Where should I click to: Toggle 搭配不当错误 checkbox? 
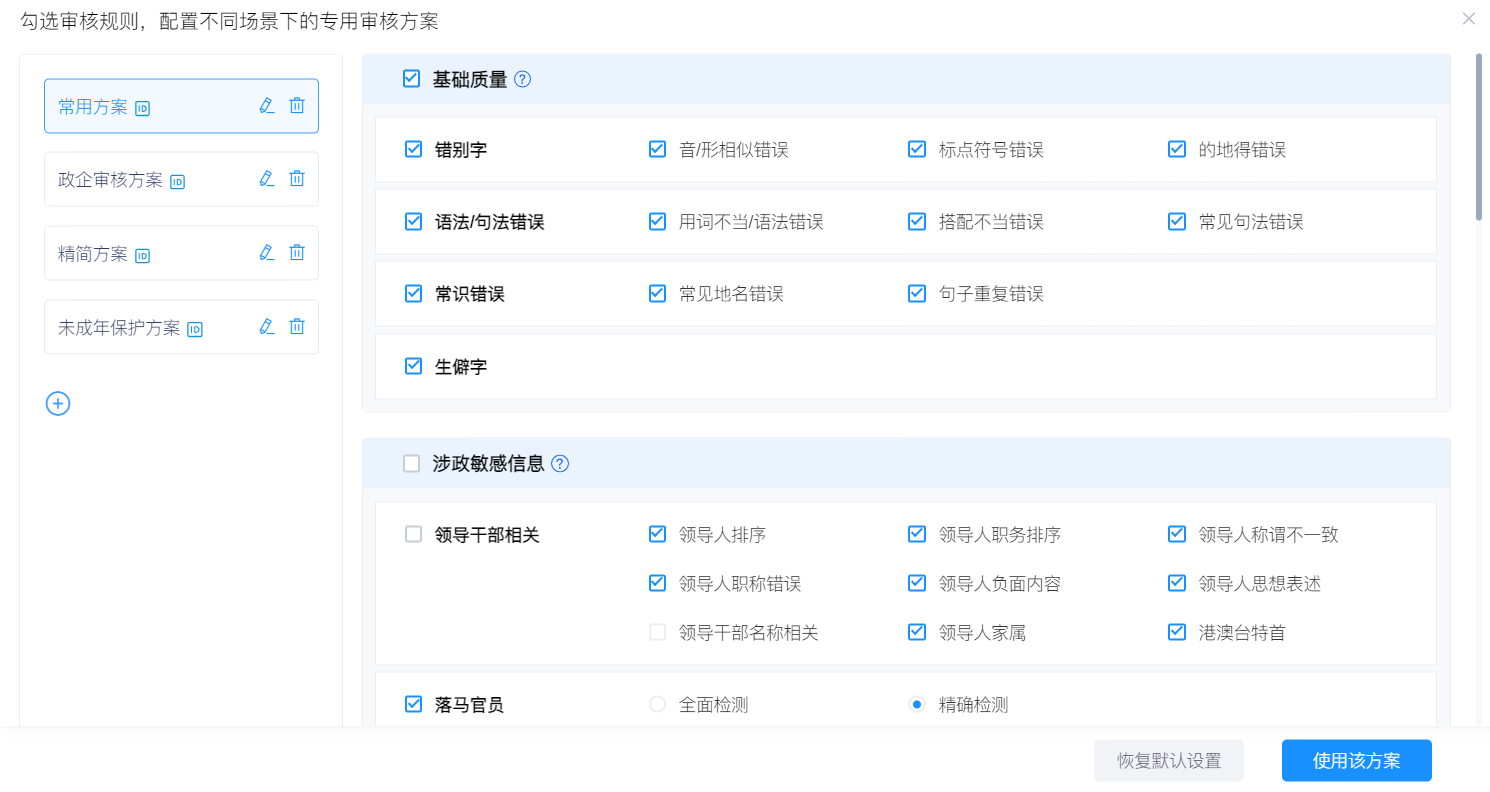tap(917, 221)
